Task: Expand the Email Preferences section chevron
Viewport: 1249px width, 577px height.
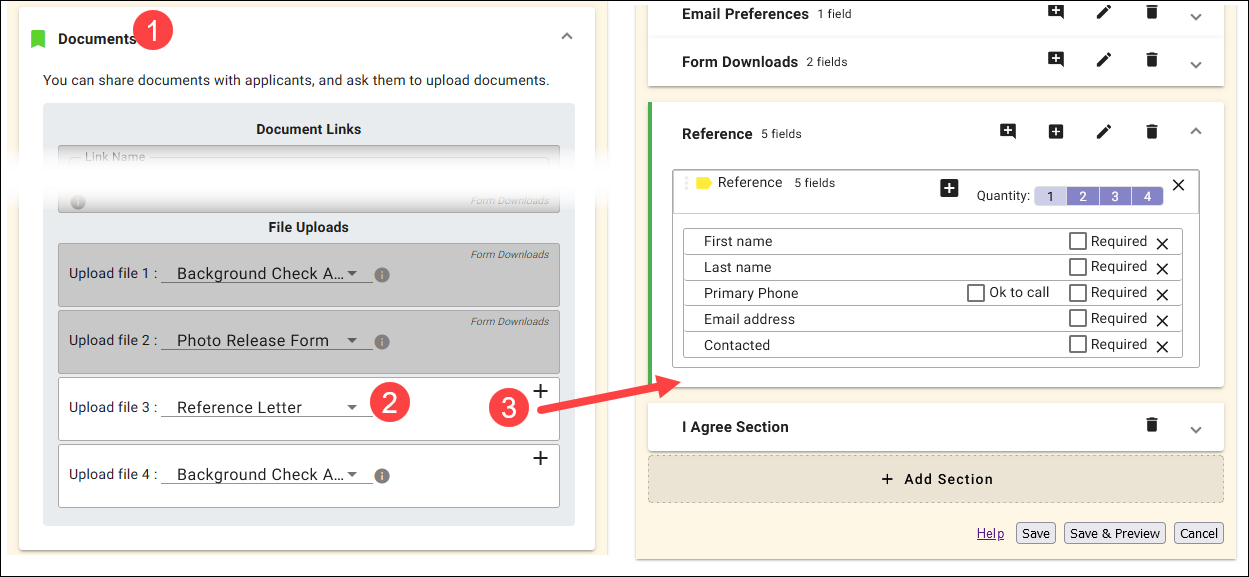Action: [1196, 16]
